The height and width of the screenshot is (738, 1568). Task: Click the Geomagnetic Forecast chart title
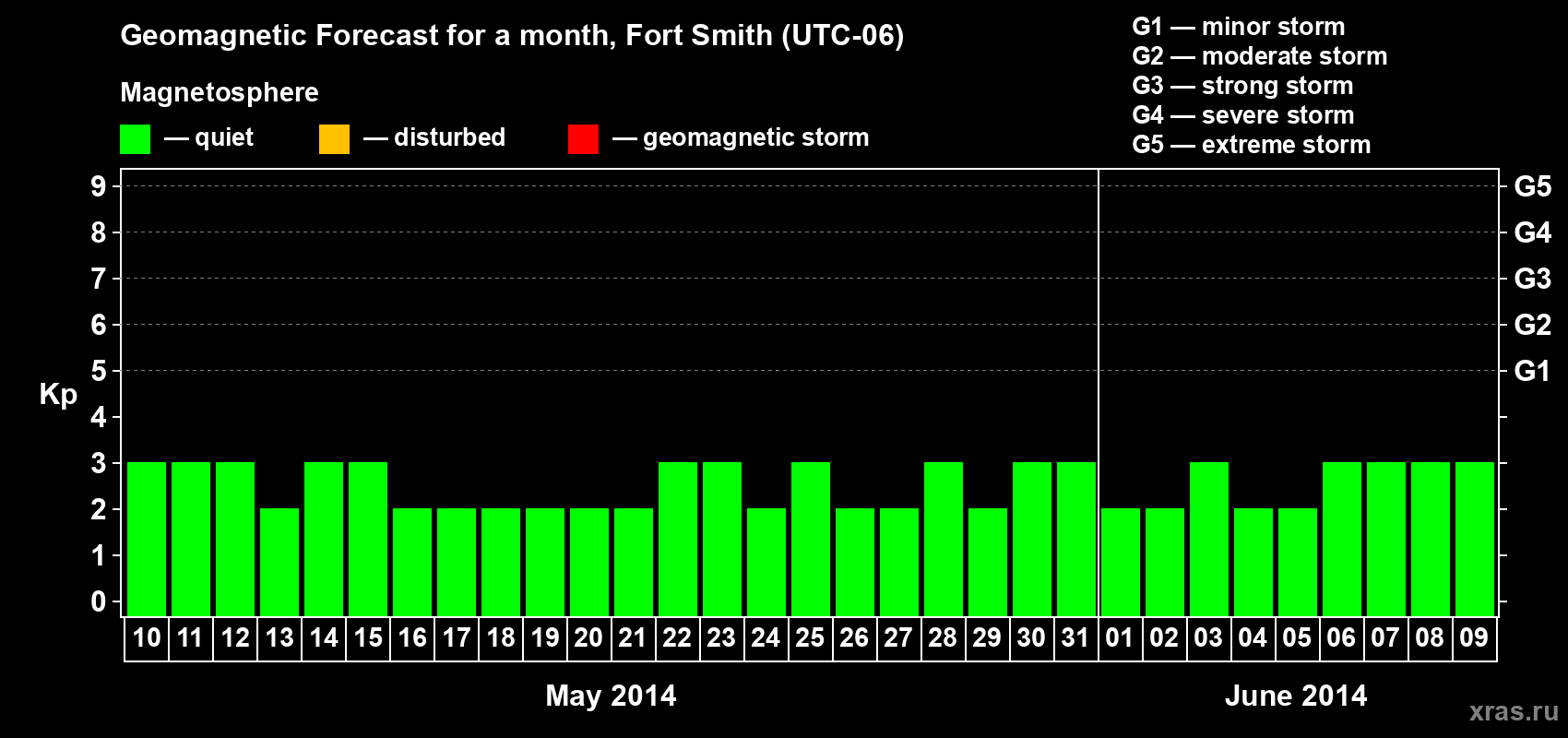(x=512, y=36)
